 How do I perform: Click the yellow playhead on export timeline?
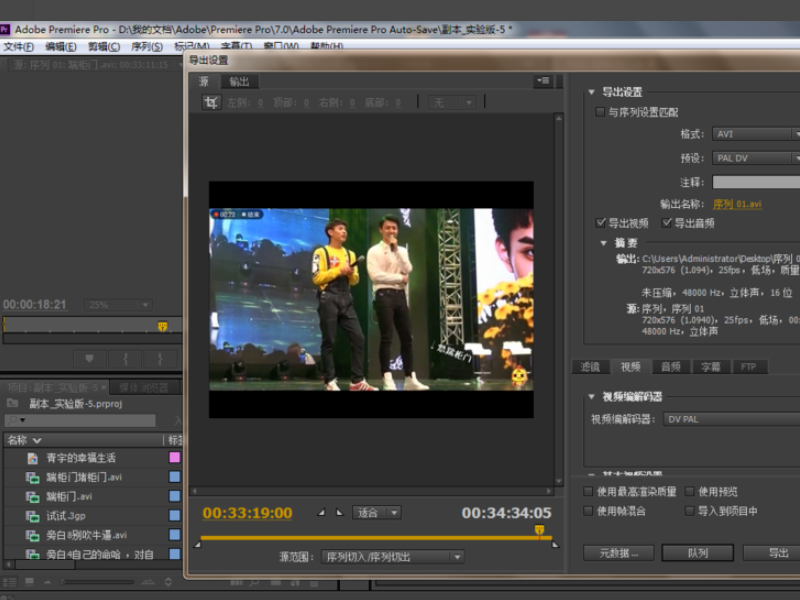coord(539,531)
